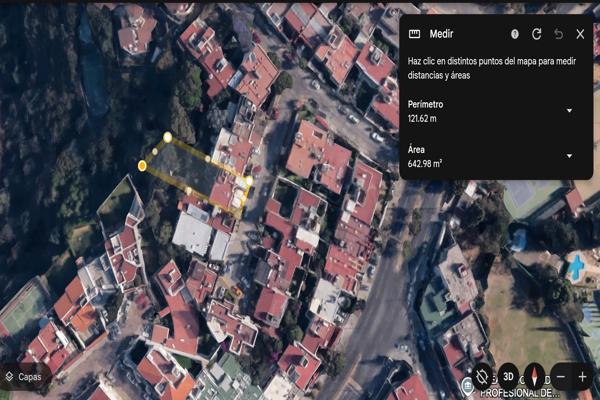Zoom out with the minus button

click(x=561, y=377)
